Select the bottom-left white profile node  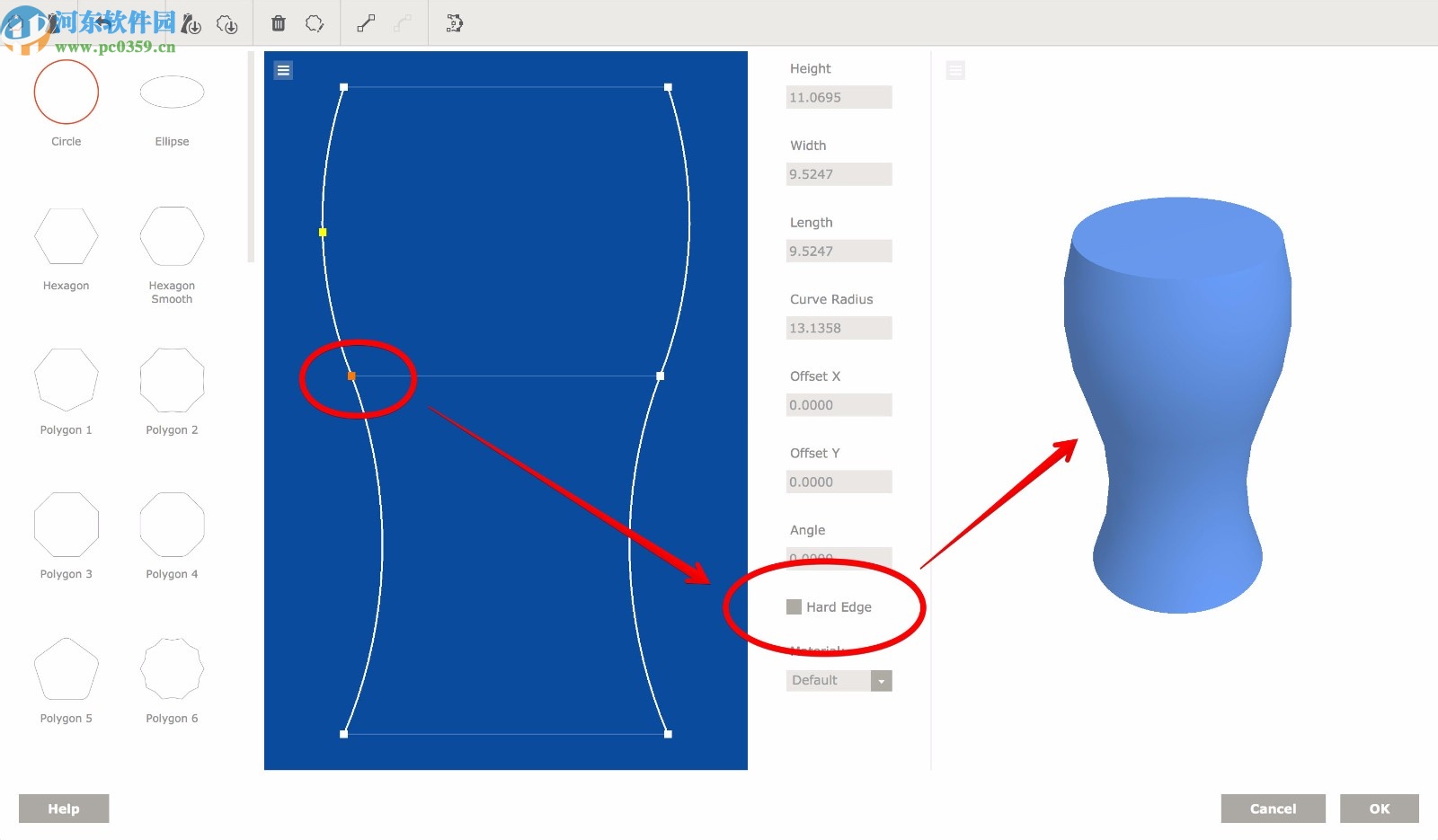point(343,734)
